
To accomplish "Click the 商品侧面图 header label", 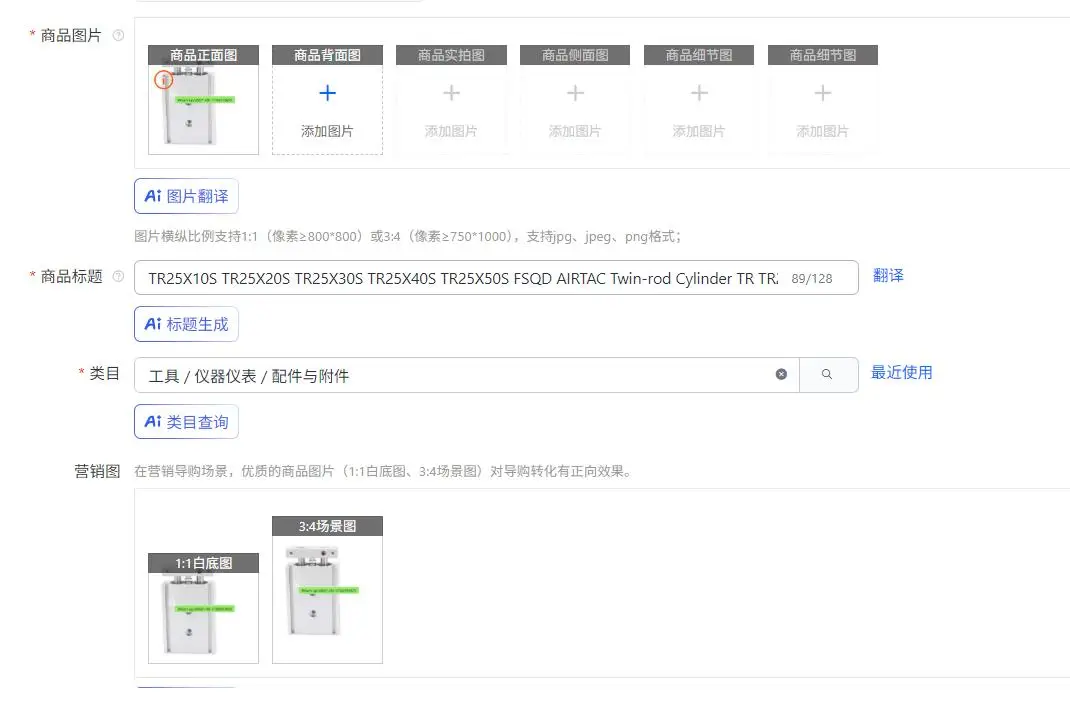I will tap(575, 55).
